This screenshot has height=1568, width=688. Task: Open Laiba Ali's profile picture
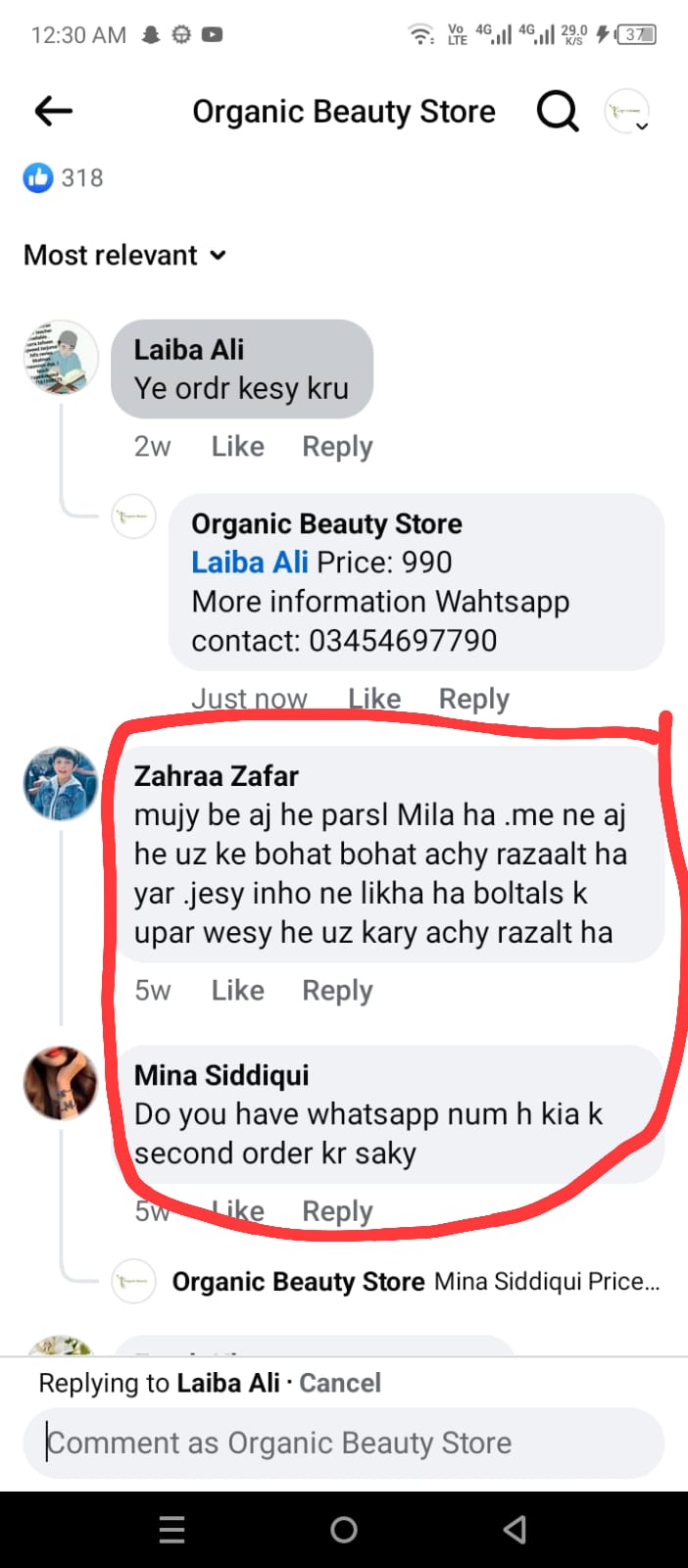[61, 358]
